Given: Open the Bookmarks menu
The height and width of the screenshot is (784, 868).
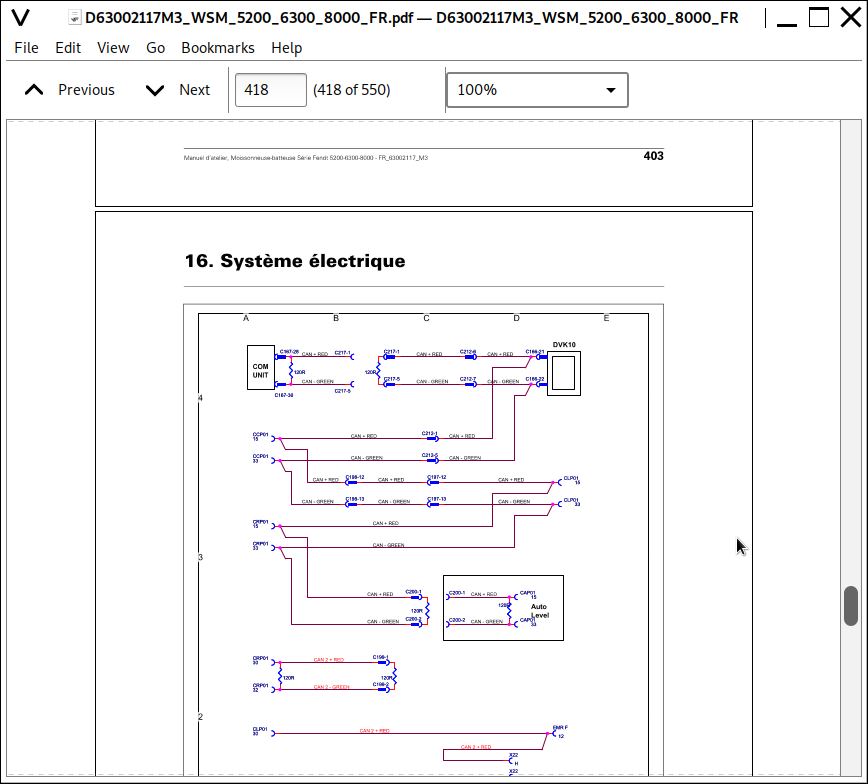Looking at the screenshot, I should [x=217, y=48].
